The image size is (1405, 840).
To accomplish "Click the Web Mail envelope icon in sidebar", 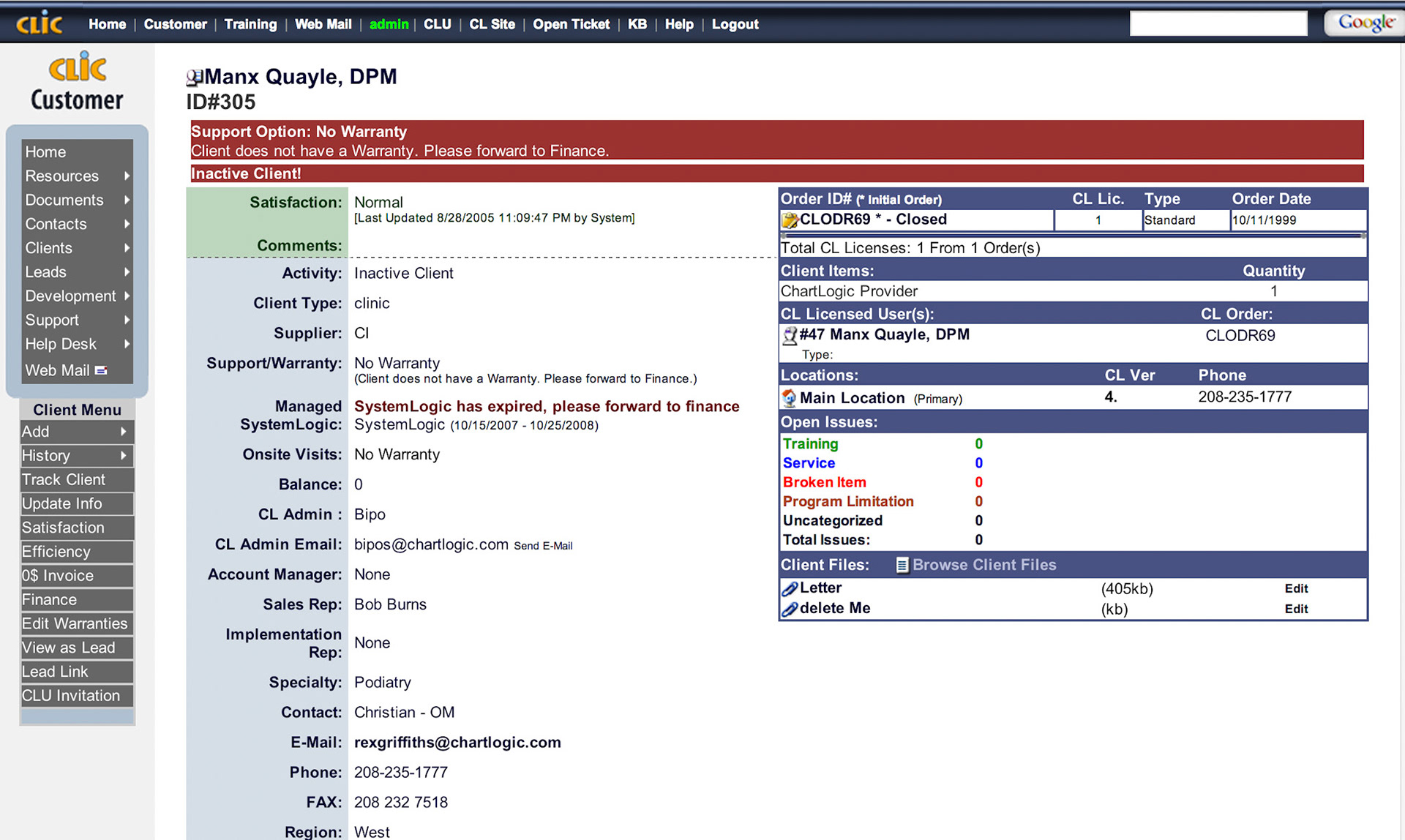I will pos(101,371).
